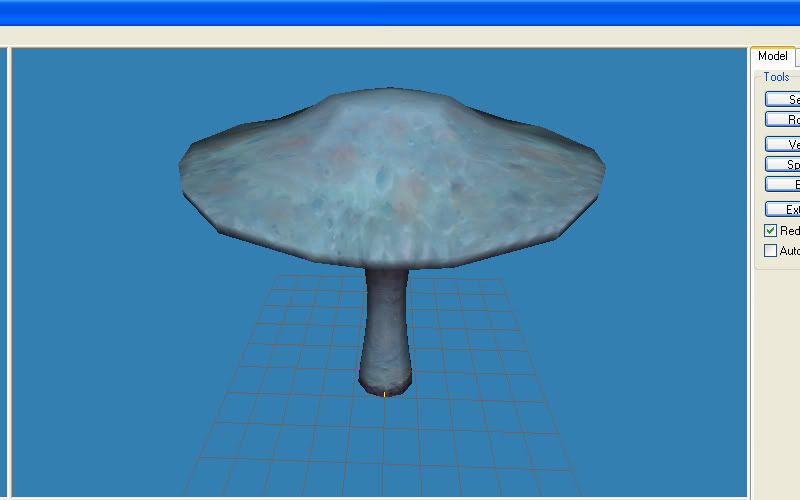
Task: Click the yellow origin marker at the stem base
Action: [385, 395]
